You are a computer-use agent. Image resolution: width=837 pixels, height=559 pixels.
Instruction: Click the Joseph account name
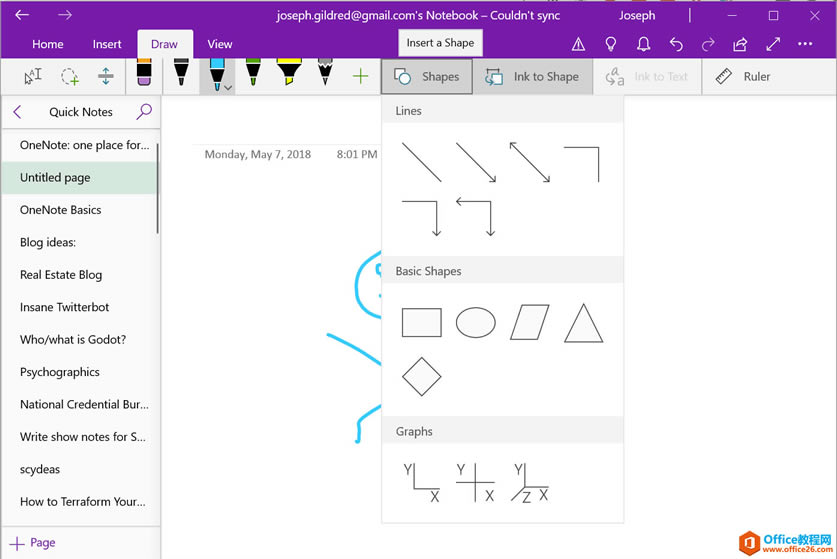637,15
